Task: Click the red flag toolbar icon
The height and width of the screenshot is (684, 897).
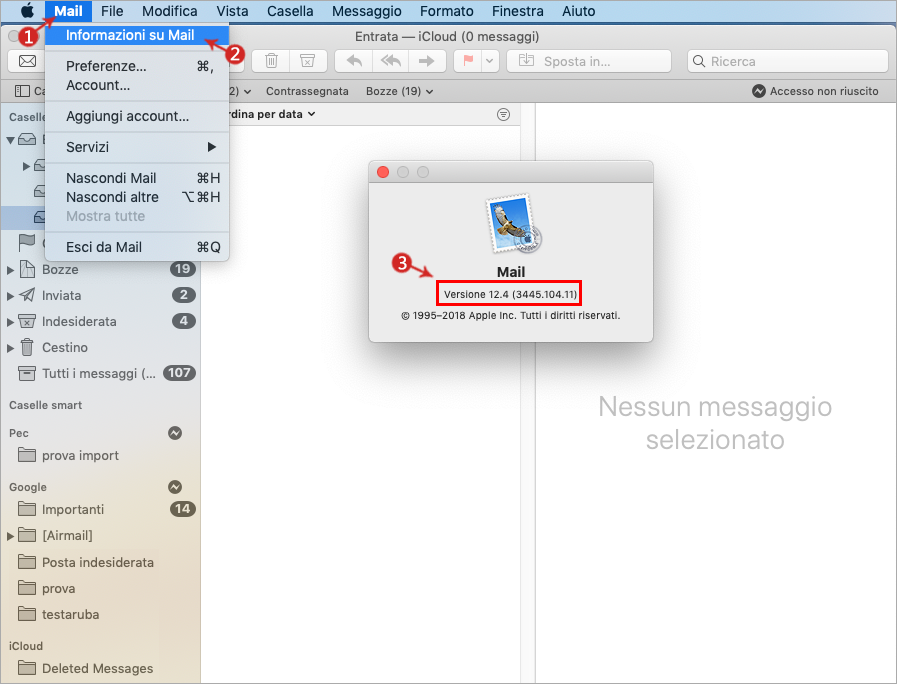Action: pos(466,61)
